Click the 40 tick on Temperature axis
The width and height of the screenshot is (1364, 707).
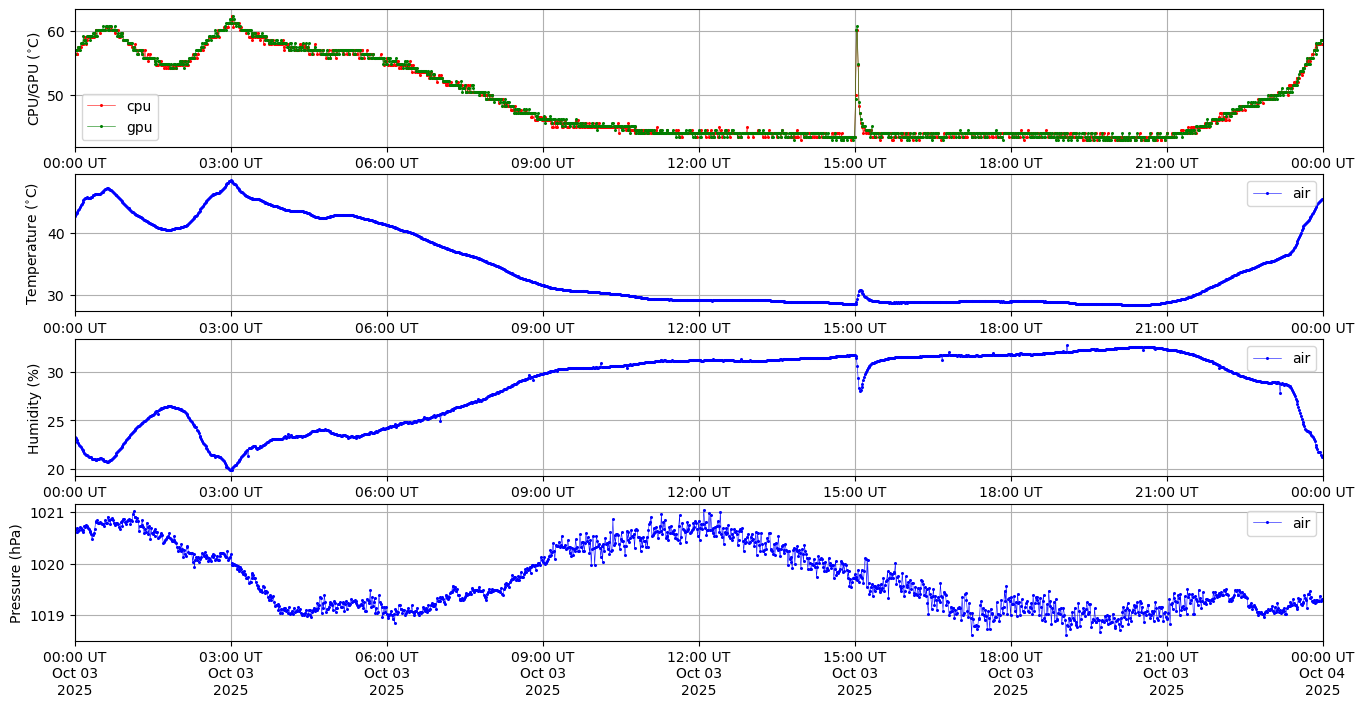[55, 234]
